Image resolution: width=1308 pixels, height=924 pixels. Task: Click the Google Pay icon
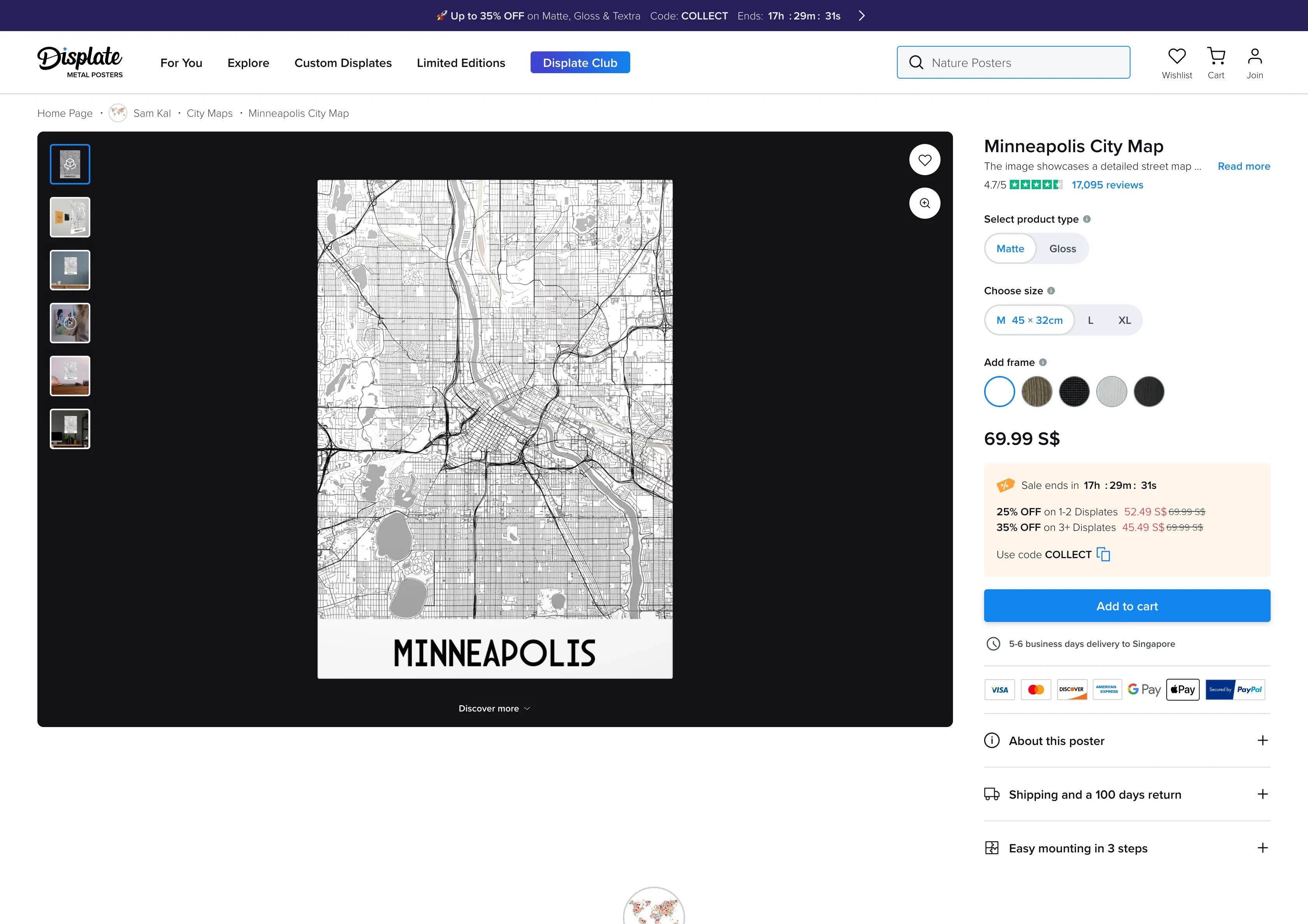(x=1144, y=690)
